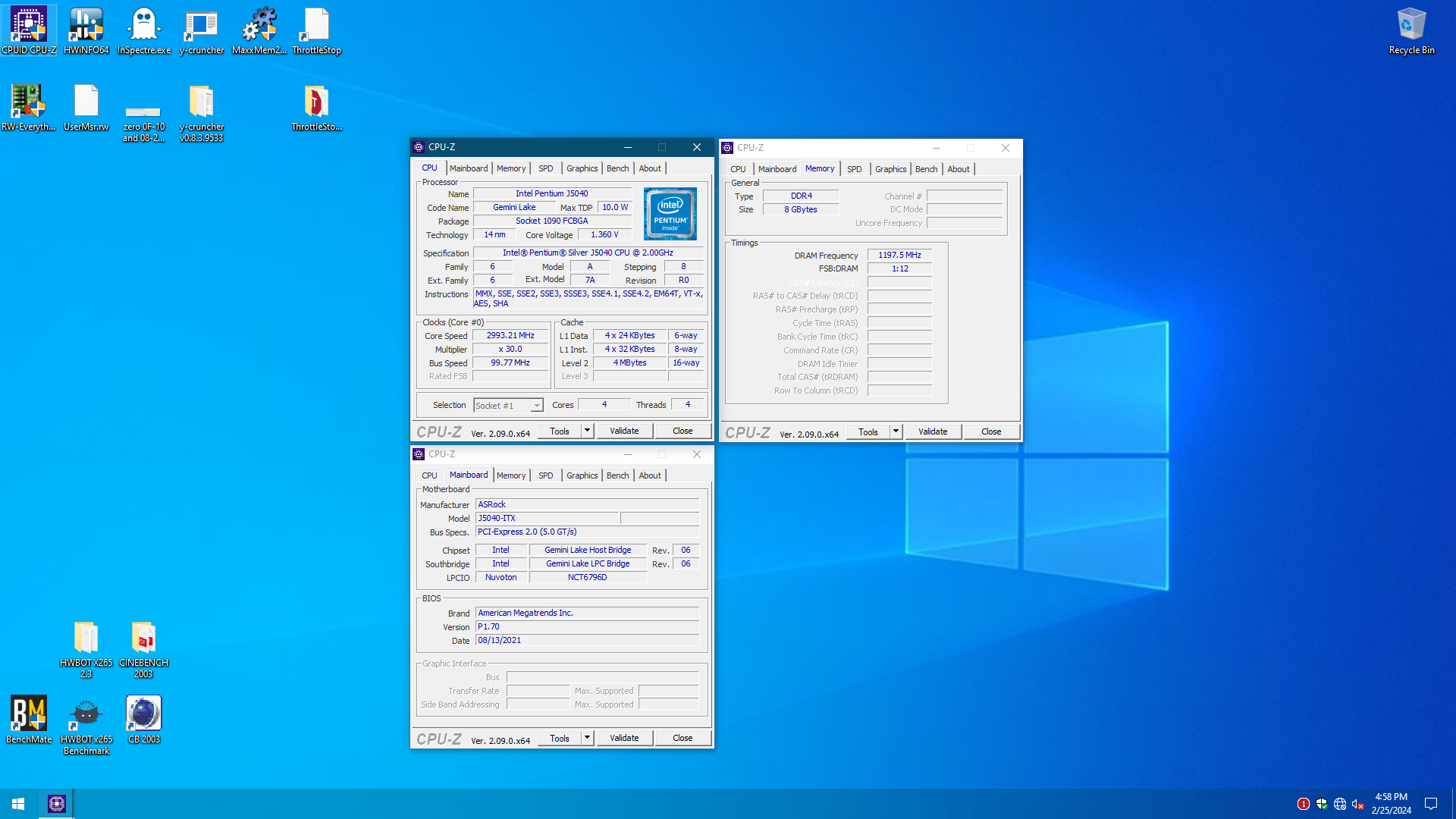Expand Tools dropdown arrow in Mainboard window
This screenshot has height=819, width=1456.
[x=587, y=738]
